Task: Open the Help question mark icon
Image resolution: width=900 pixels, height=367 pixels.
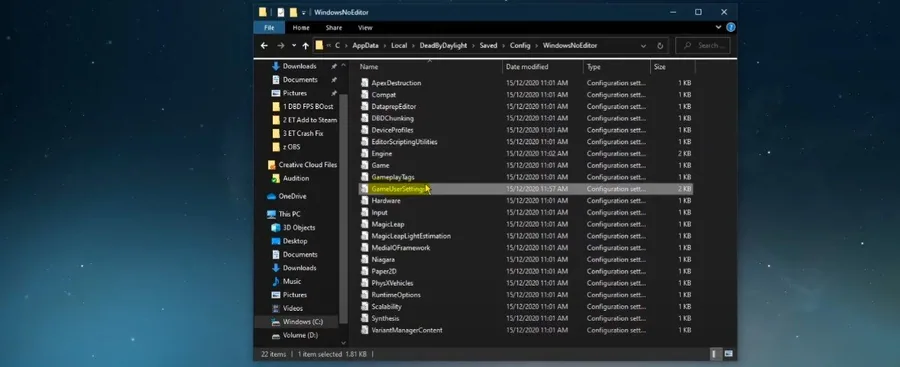Action: pyautogui.click(x=731, y=27)
